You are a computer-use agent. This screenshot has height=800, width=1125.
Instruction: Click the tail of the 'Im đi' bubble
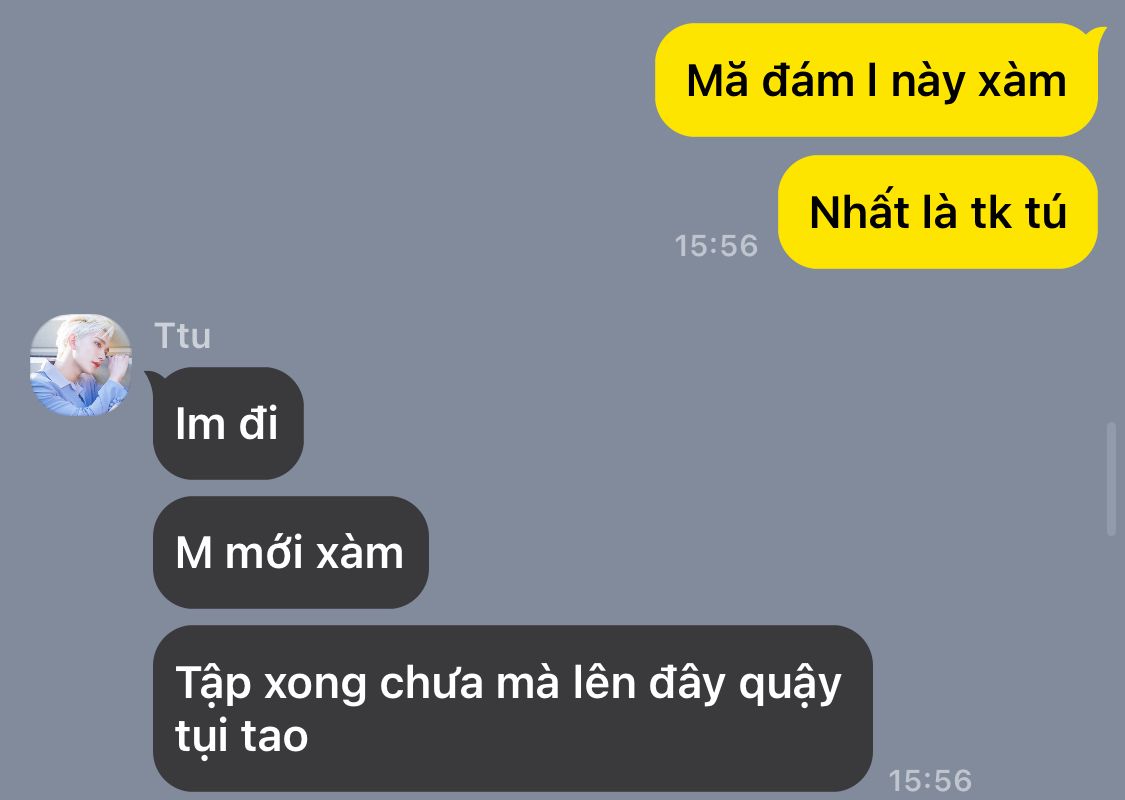tap(154, 380)
